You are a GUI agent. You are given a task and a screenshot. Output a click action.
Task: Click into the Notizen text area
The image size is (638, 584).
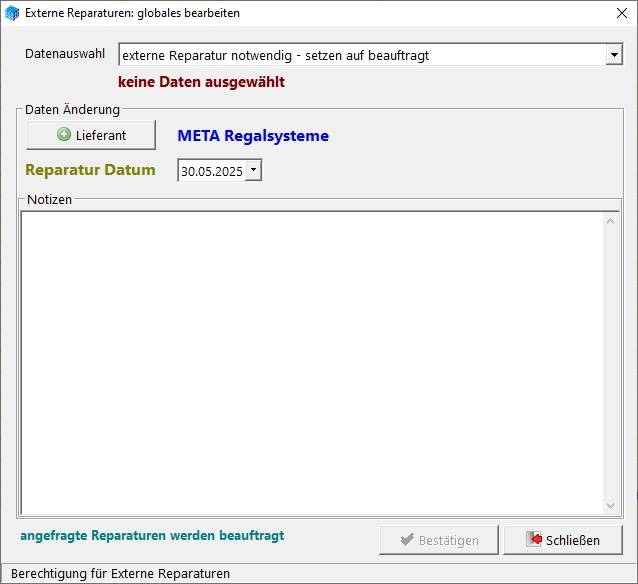coord(310,360)
